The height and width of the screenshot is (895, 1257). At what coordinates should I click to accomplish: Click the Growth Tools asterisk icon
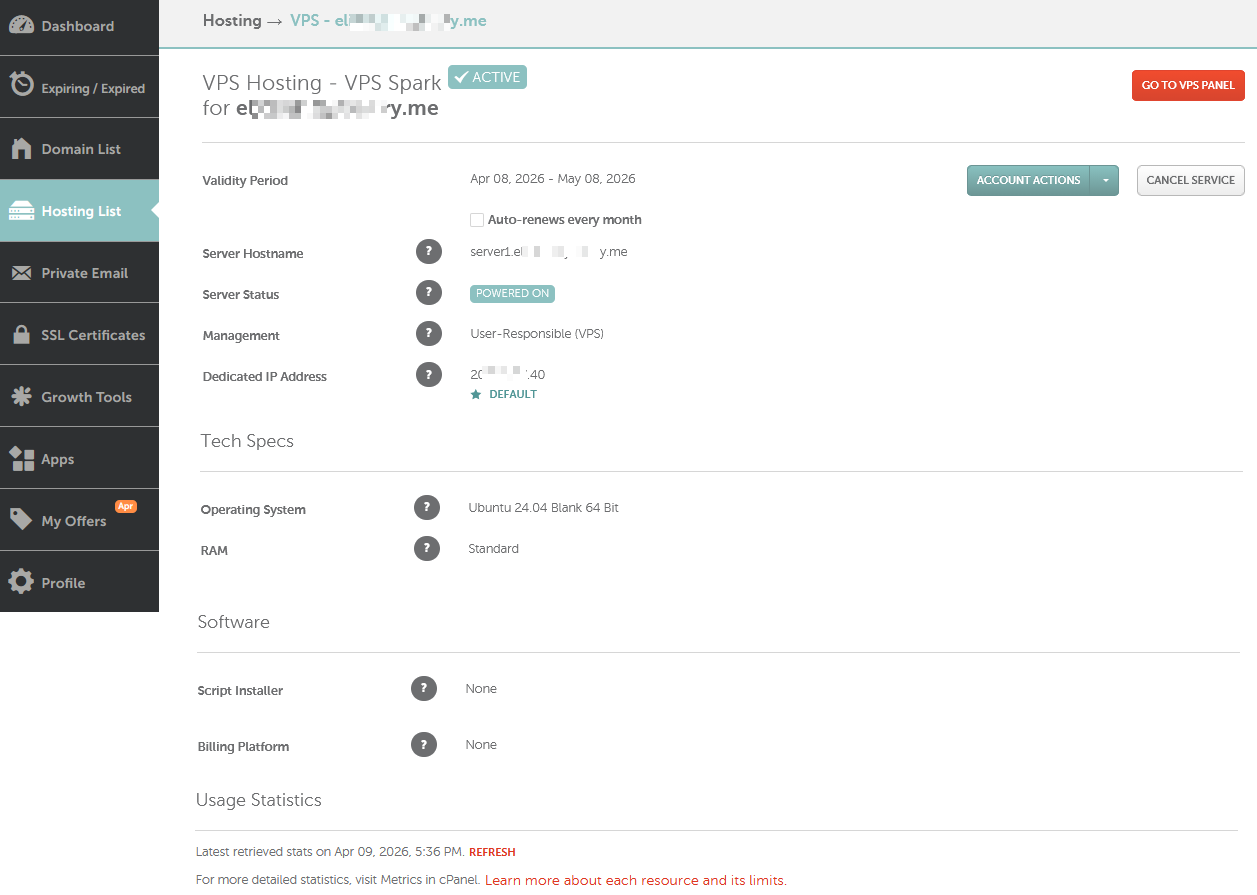(22, 397)
